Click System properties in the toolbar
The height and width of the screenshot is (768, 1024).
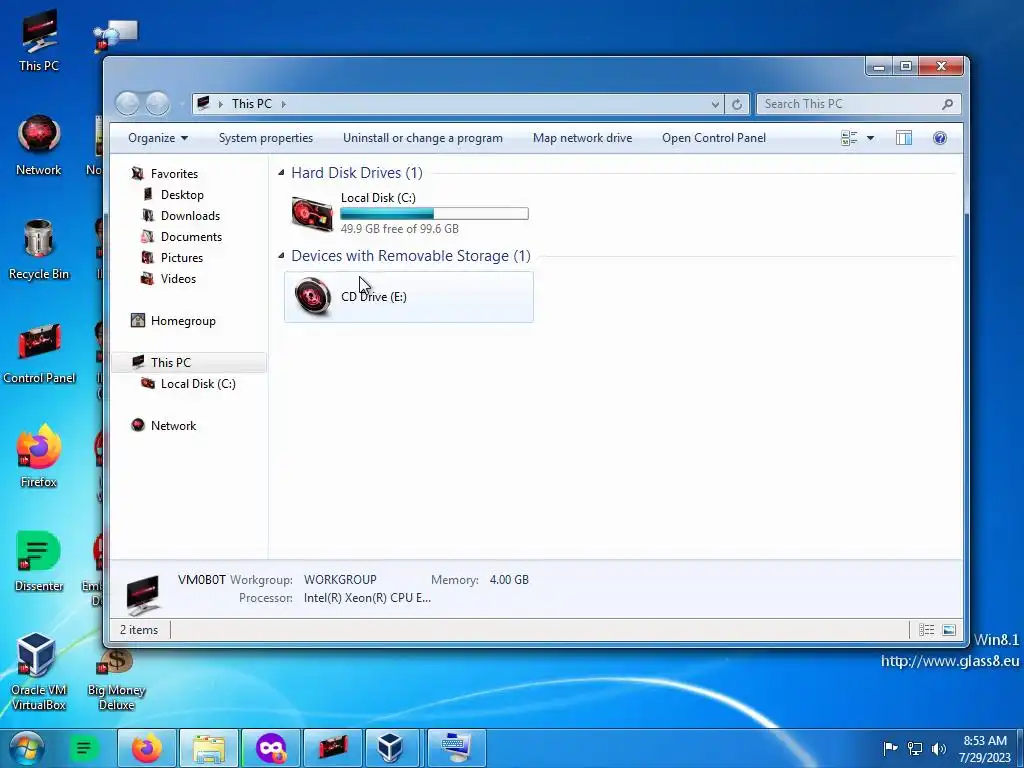266,138
